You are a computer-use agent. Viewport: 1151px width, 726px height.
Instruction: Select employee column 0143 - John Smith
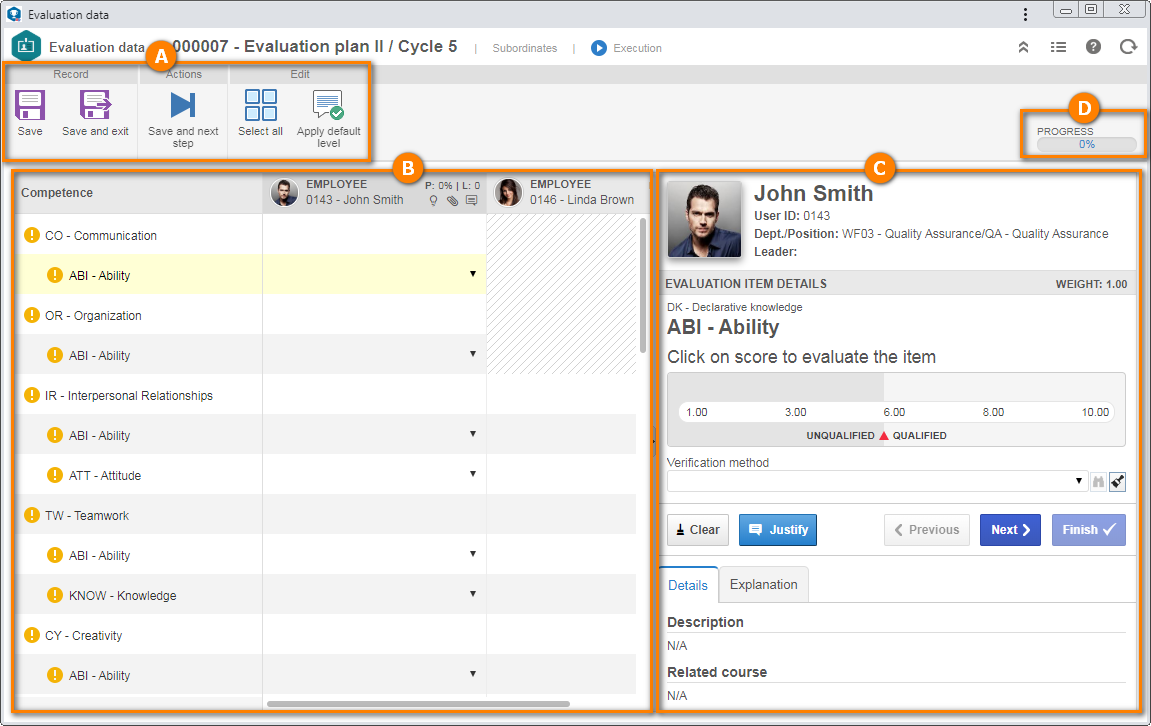374,192
